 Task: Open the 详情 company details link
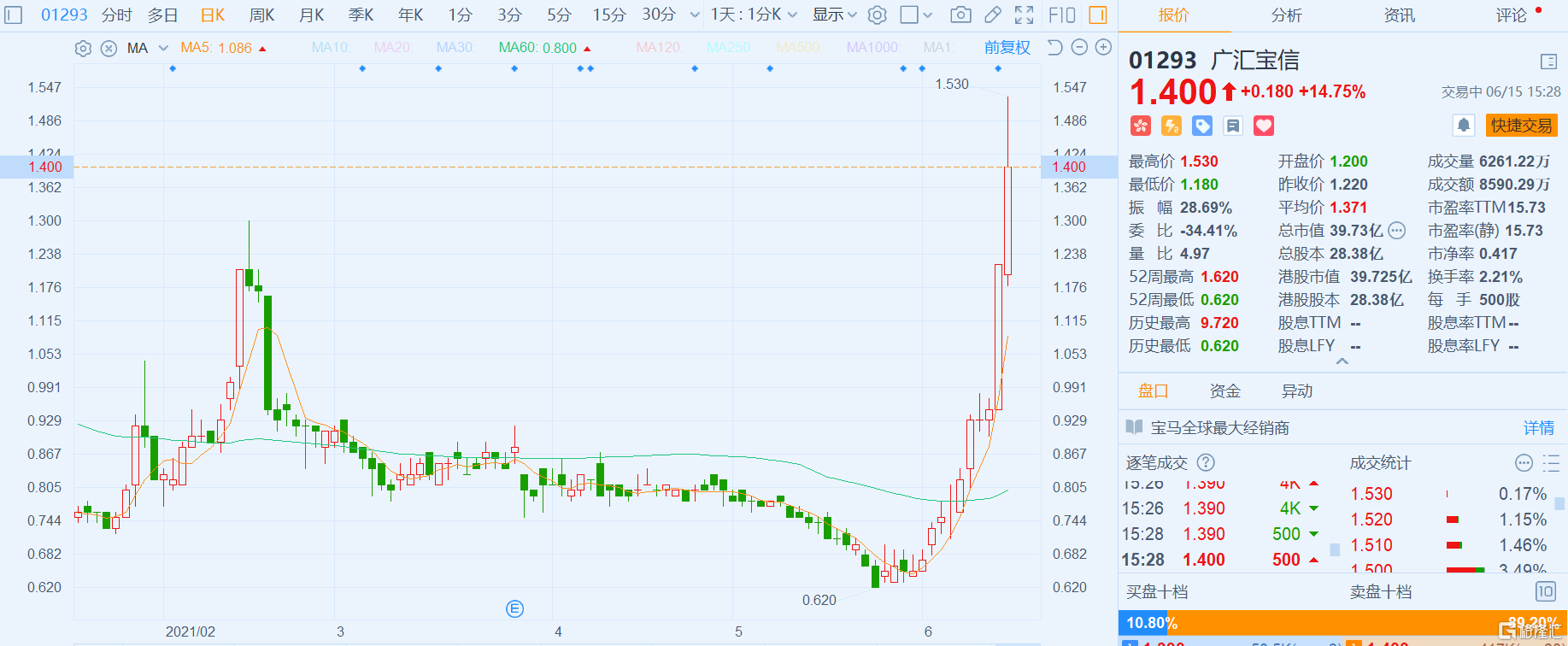tap(1539, 427)
